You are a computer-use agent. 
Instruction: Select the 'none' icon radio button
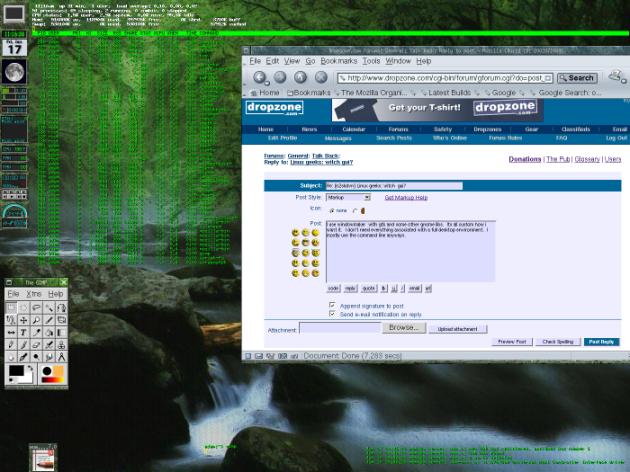click(x=331, y=210)
